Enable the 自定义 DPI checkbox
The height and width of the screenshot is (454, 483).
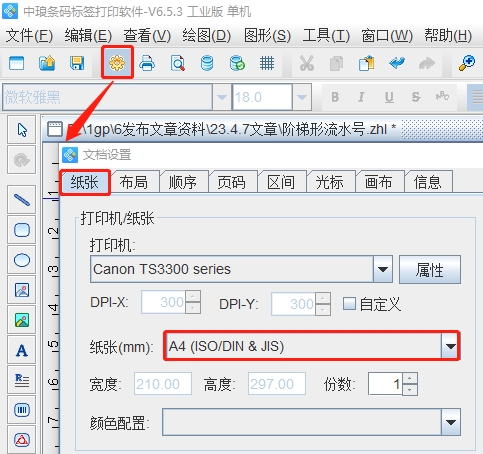pyautogui.click(x=349, y=303)
